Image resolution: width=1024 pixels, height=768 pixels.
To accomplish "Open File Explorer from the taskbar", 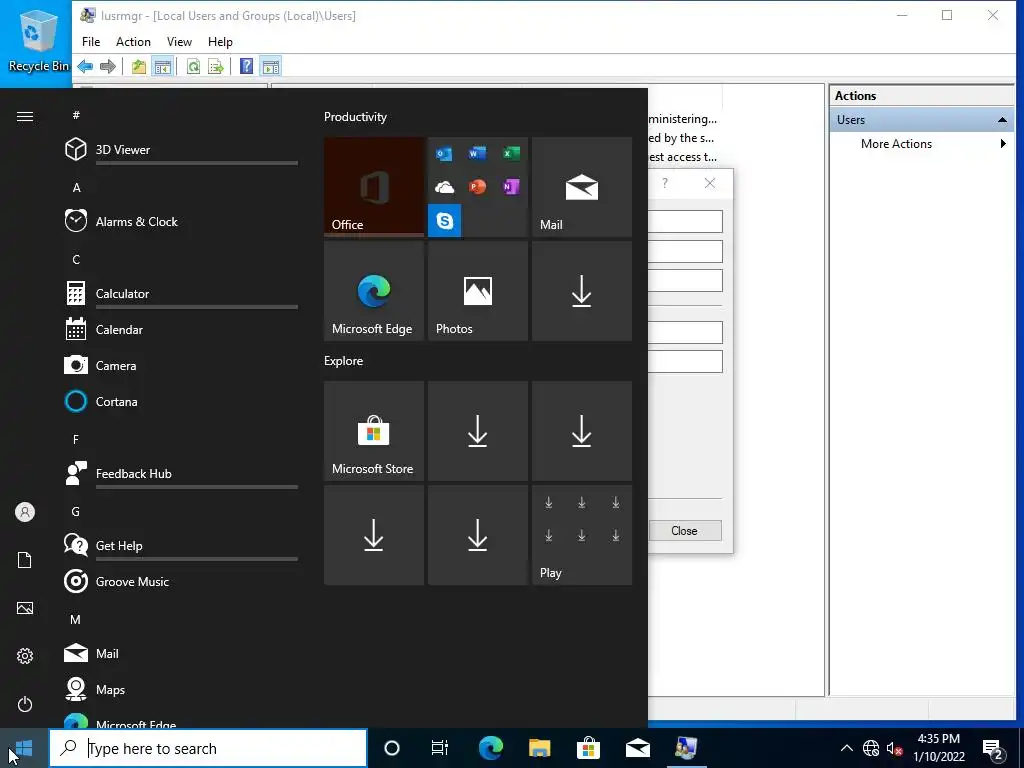I will click(x=539, y=748).
